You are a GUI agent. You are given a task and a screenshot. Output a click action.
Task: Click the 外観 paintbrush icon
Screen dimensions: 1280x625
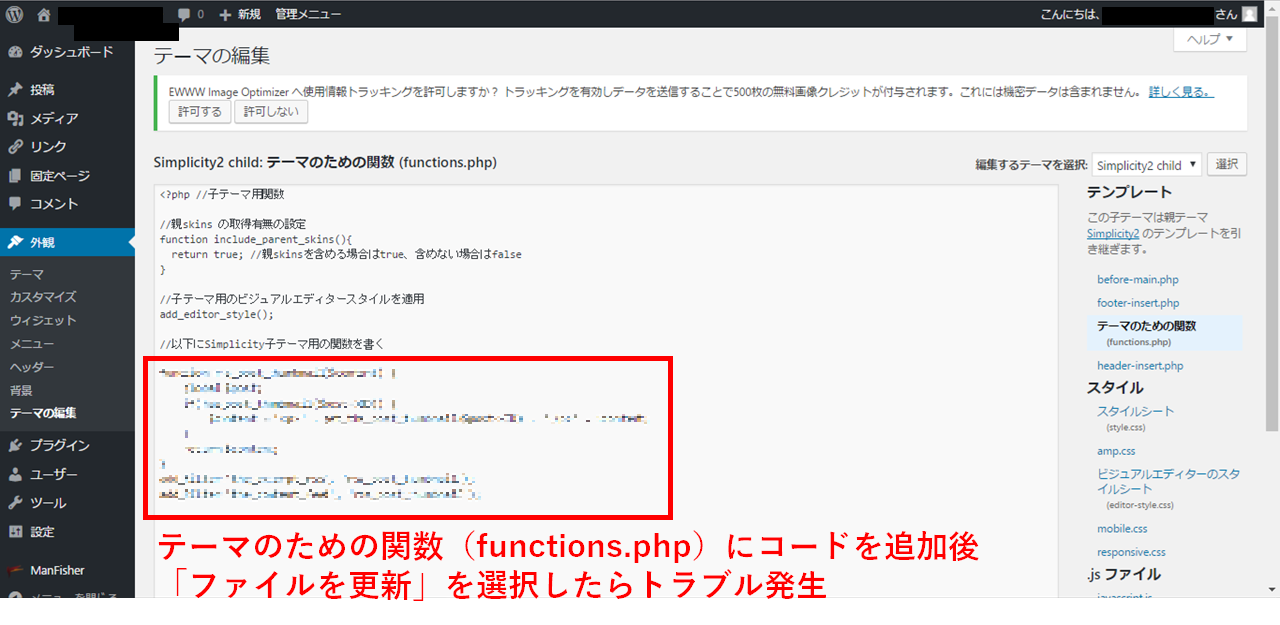(15, 242)
